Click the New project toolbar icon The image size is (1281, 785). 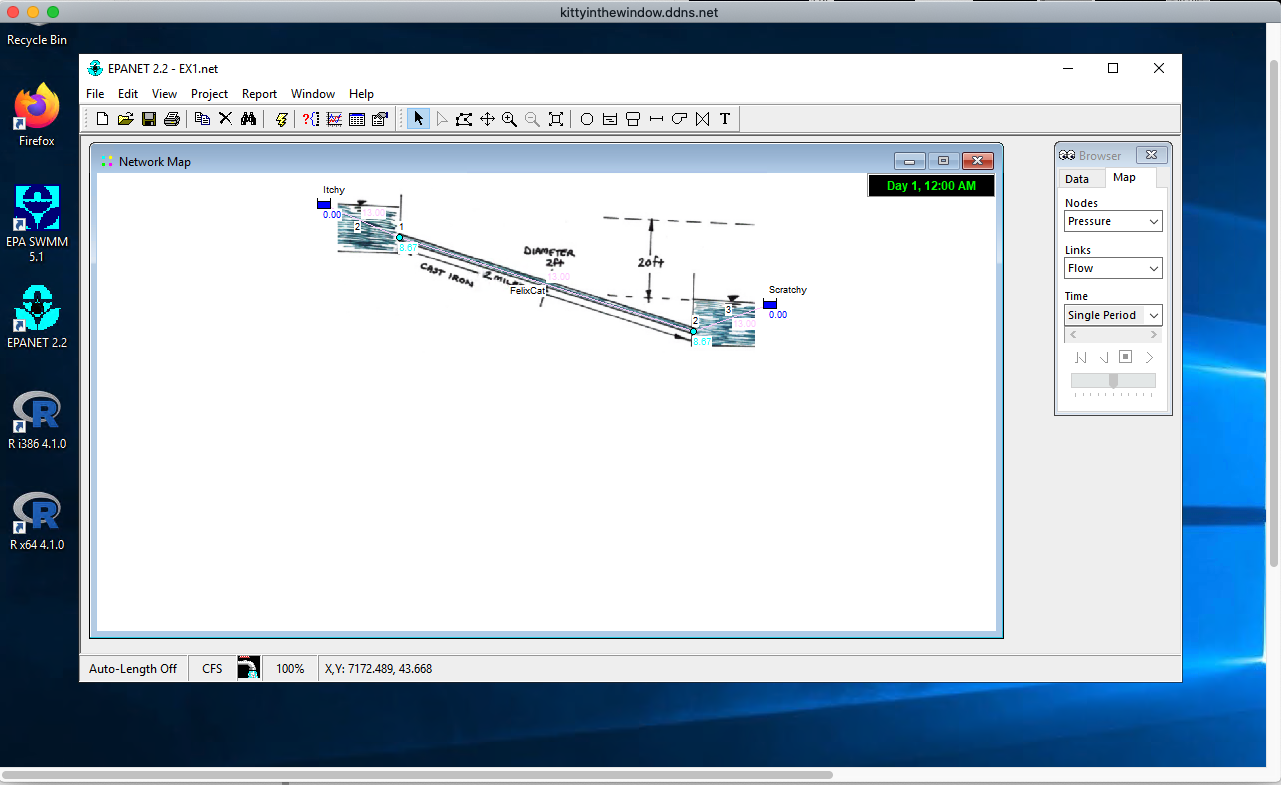[103, 119]
